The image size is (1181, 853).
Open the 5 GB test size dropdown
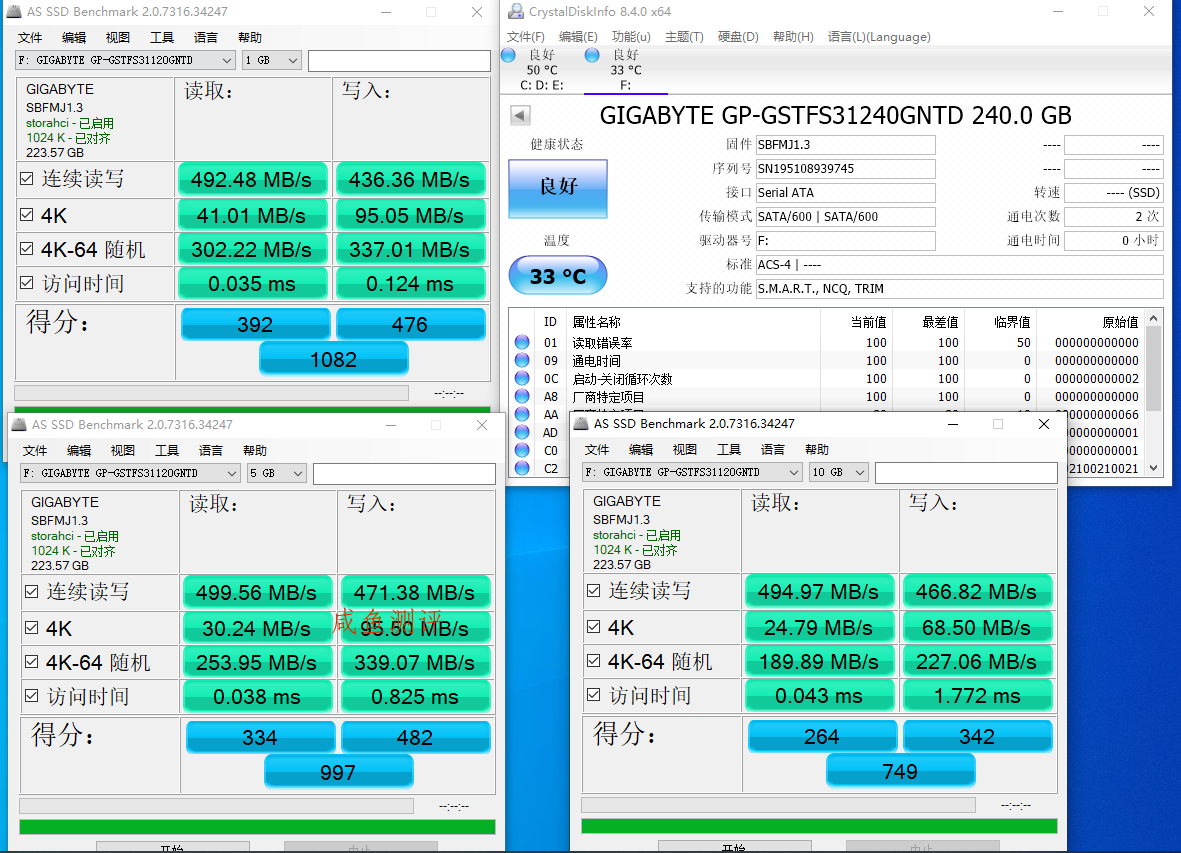[x=276, y=473]
